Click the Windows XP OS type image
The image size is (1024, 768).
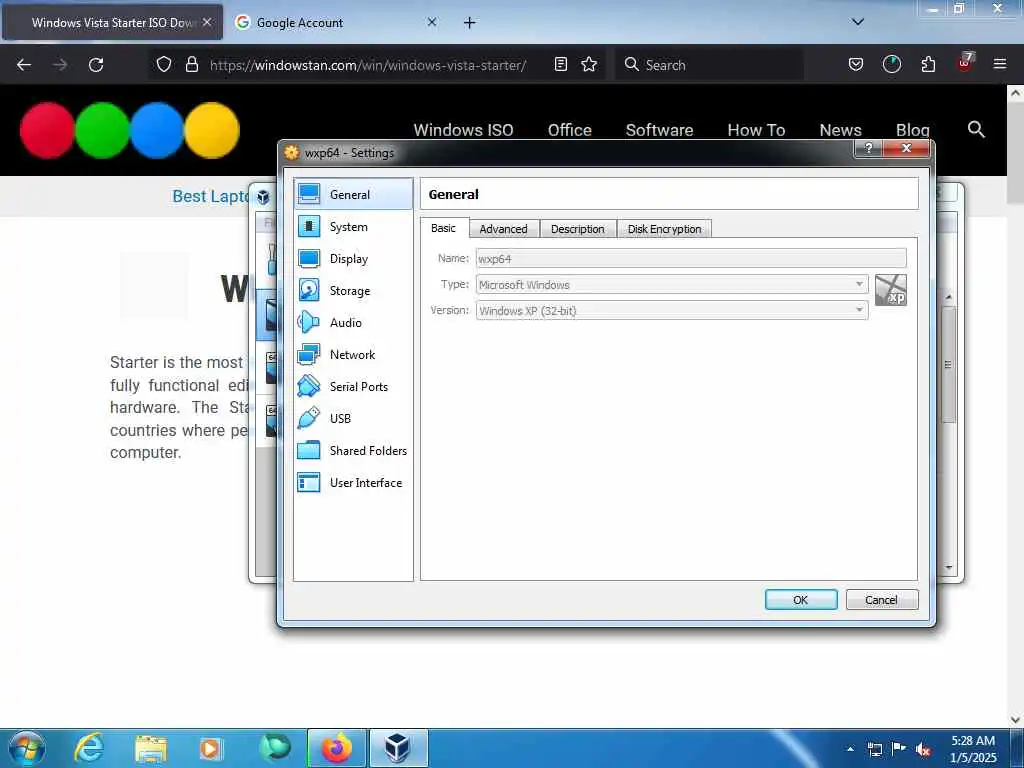[x=891, y=290]
